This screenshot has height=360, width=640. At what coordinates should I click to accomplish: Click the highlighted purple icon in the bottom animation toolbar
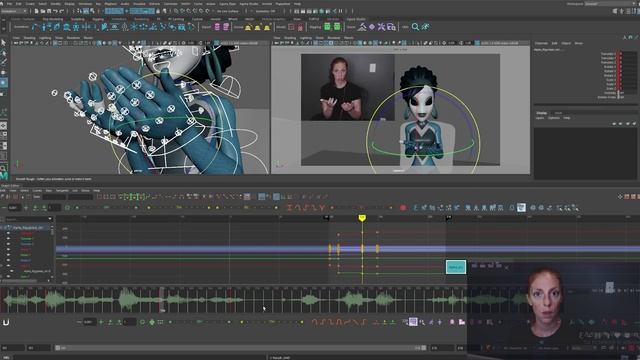click(413, 322)
